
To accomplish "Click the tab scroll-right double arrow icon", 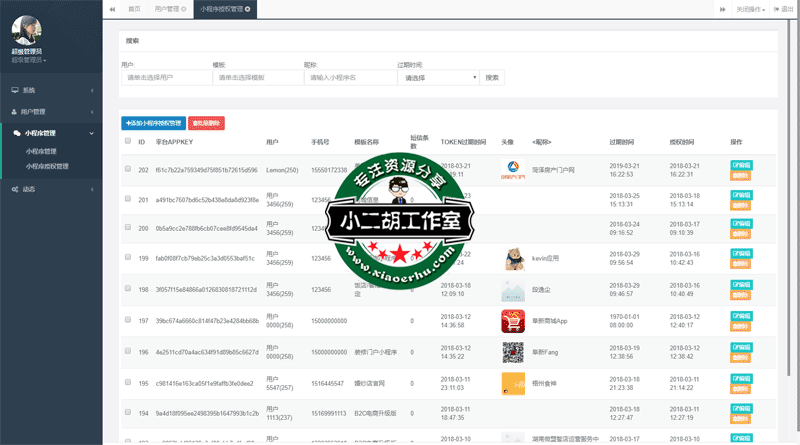I will pyautogui.click(x=722, y=8).
